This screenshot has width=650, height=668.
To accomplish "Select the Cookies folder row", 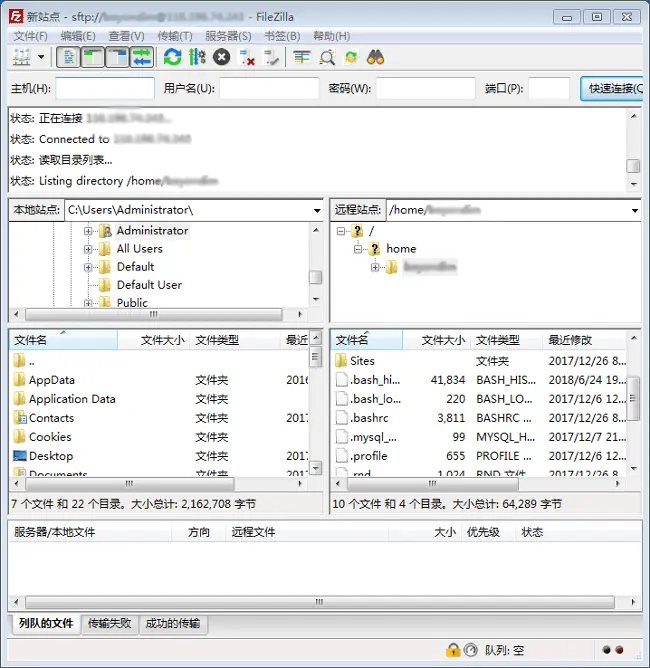I will (x=158, y=437).
